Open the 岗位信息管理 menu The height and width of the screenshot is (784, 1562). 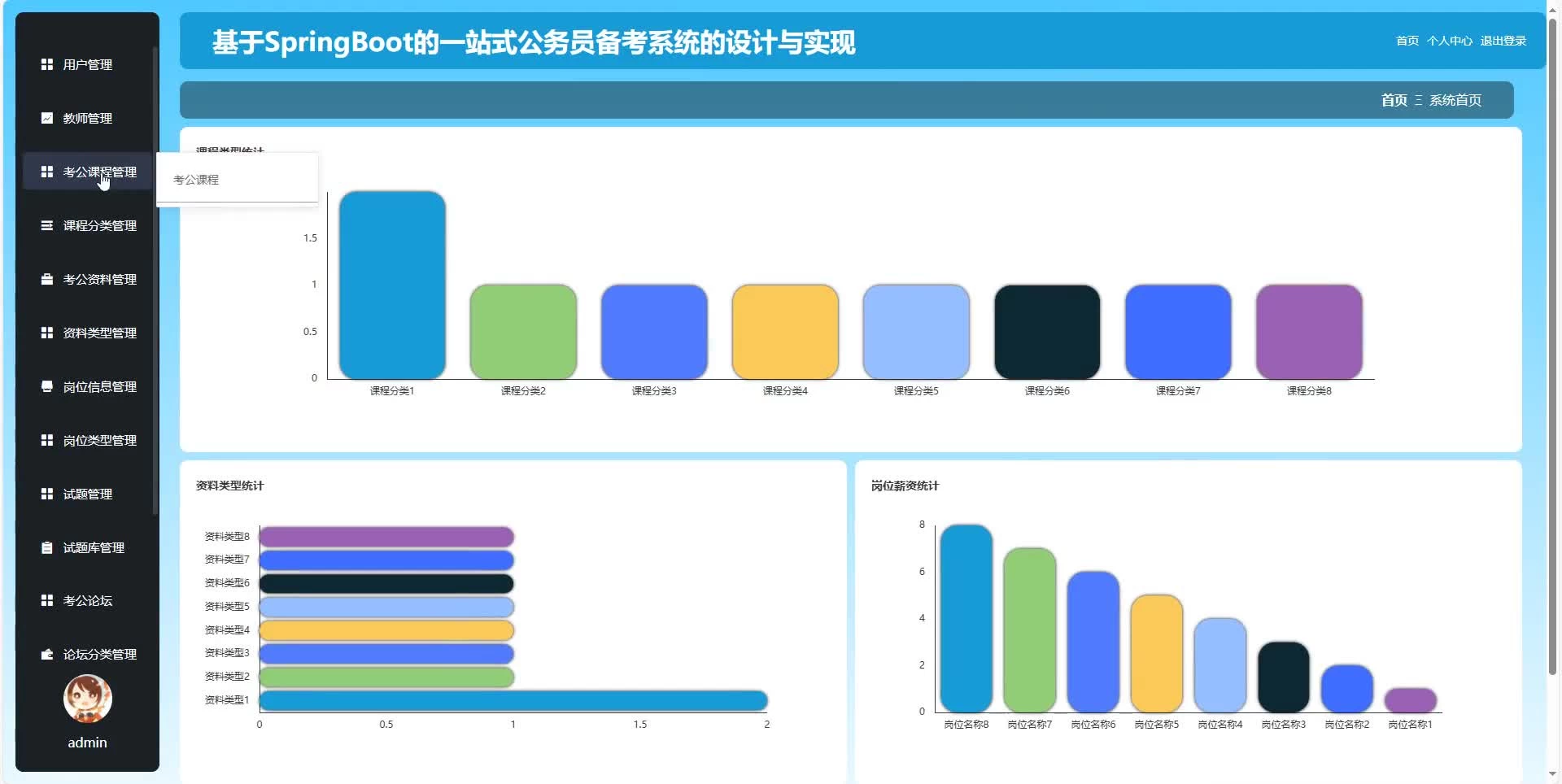point(87,386)
